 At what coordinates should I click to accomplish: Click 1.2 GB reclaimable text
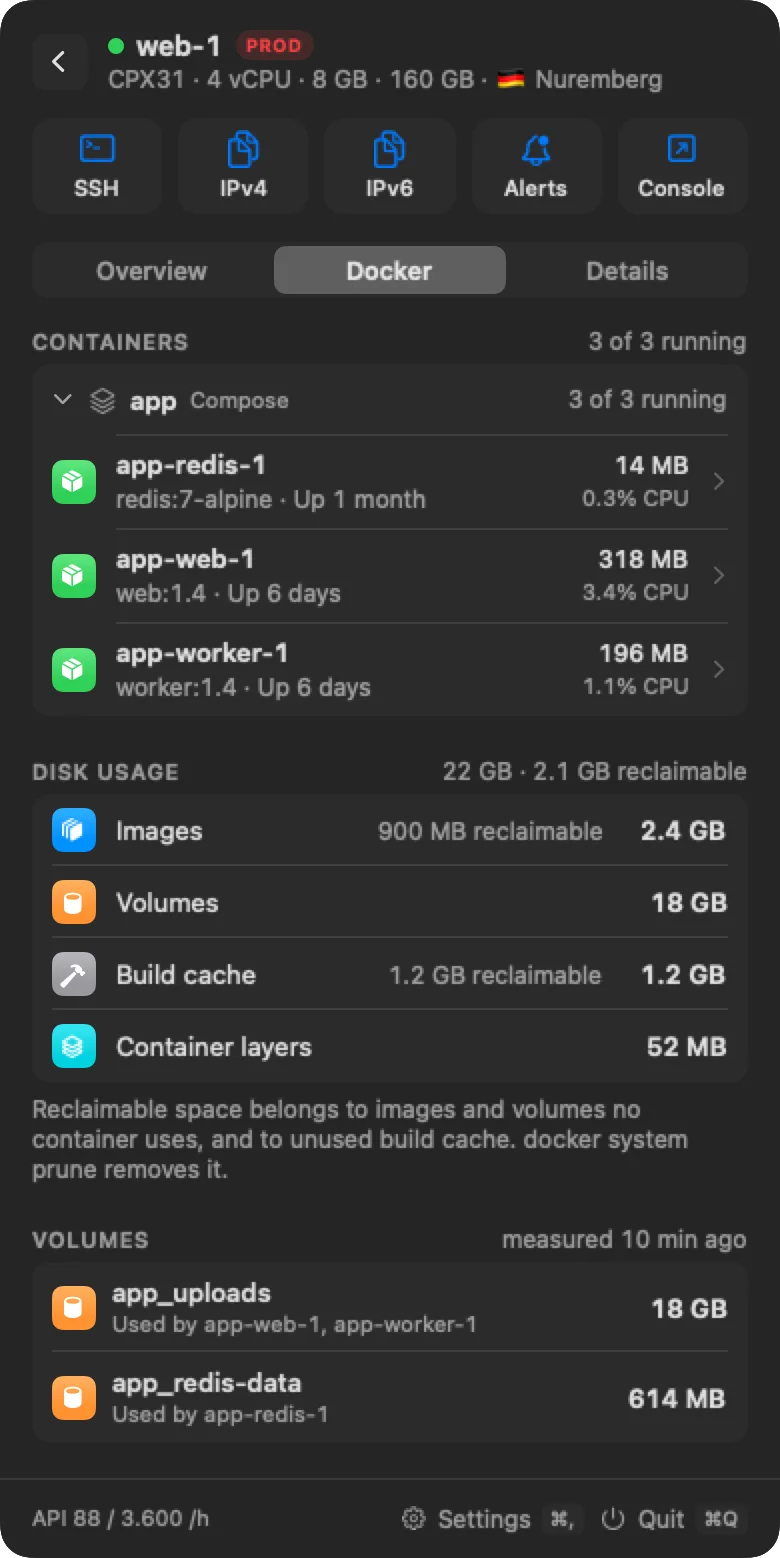[495, 975]
